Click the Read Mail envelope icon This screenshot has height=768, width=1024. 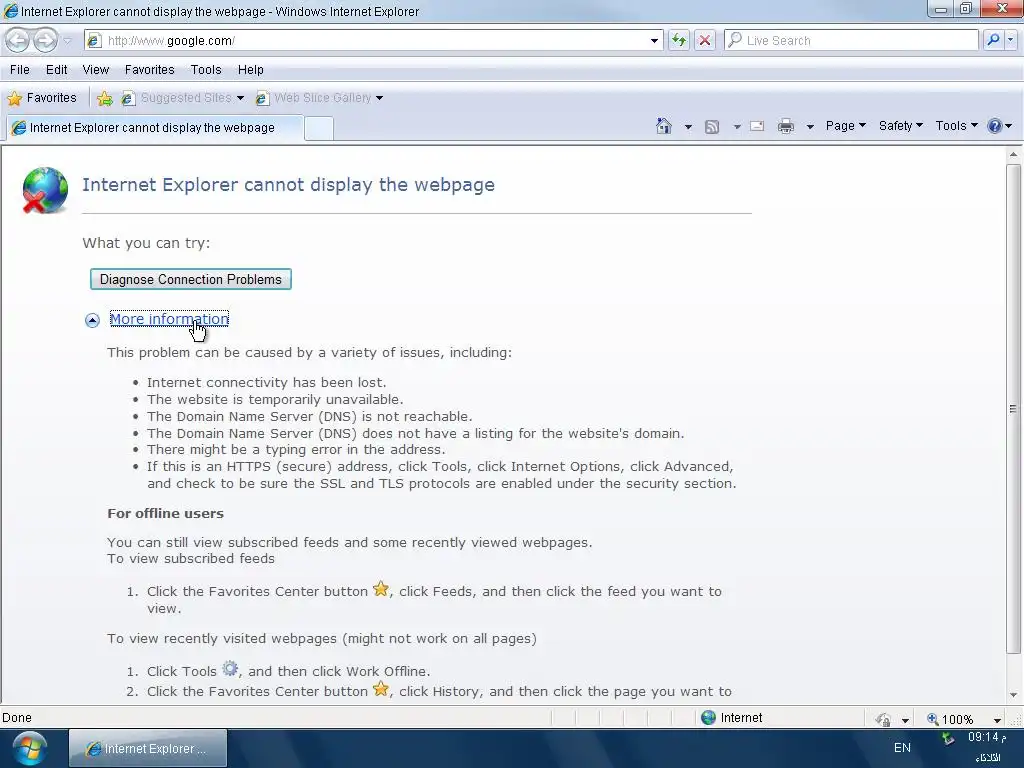[x=757, y=126]
